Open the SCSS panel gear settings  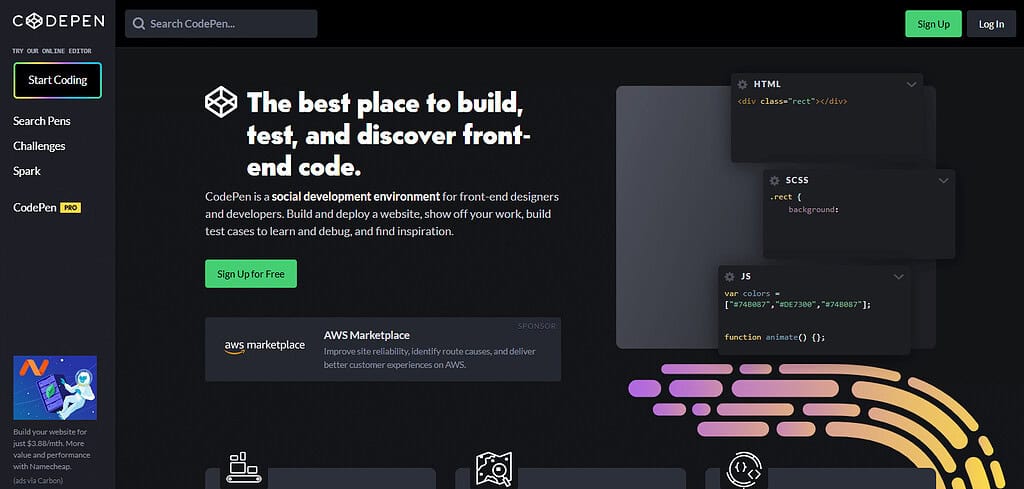tap(774, 180)
